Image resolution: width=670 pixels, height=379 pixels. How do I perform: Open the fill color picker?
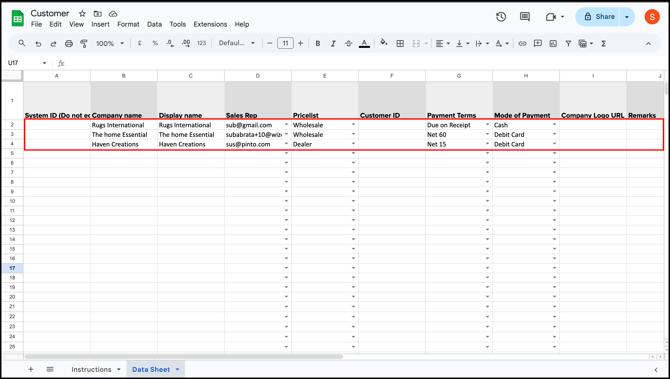click(x=384, y=43)
